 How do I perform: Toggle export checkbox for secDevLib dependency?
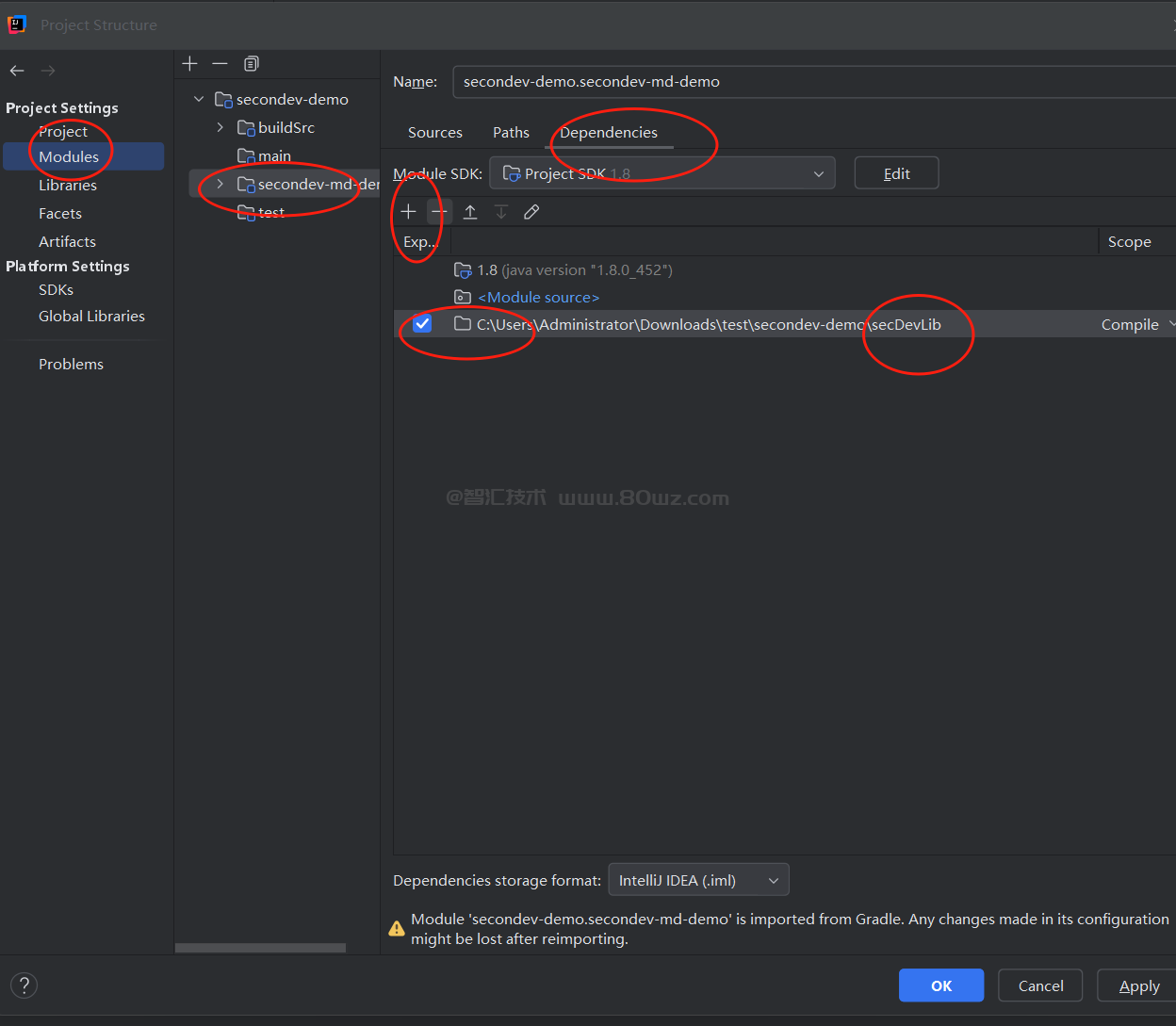pyautogui.click(x=422, y=324)
